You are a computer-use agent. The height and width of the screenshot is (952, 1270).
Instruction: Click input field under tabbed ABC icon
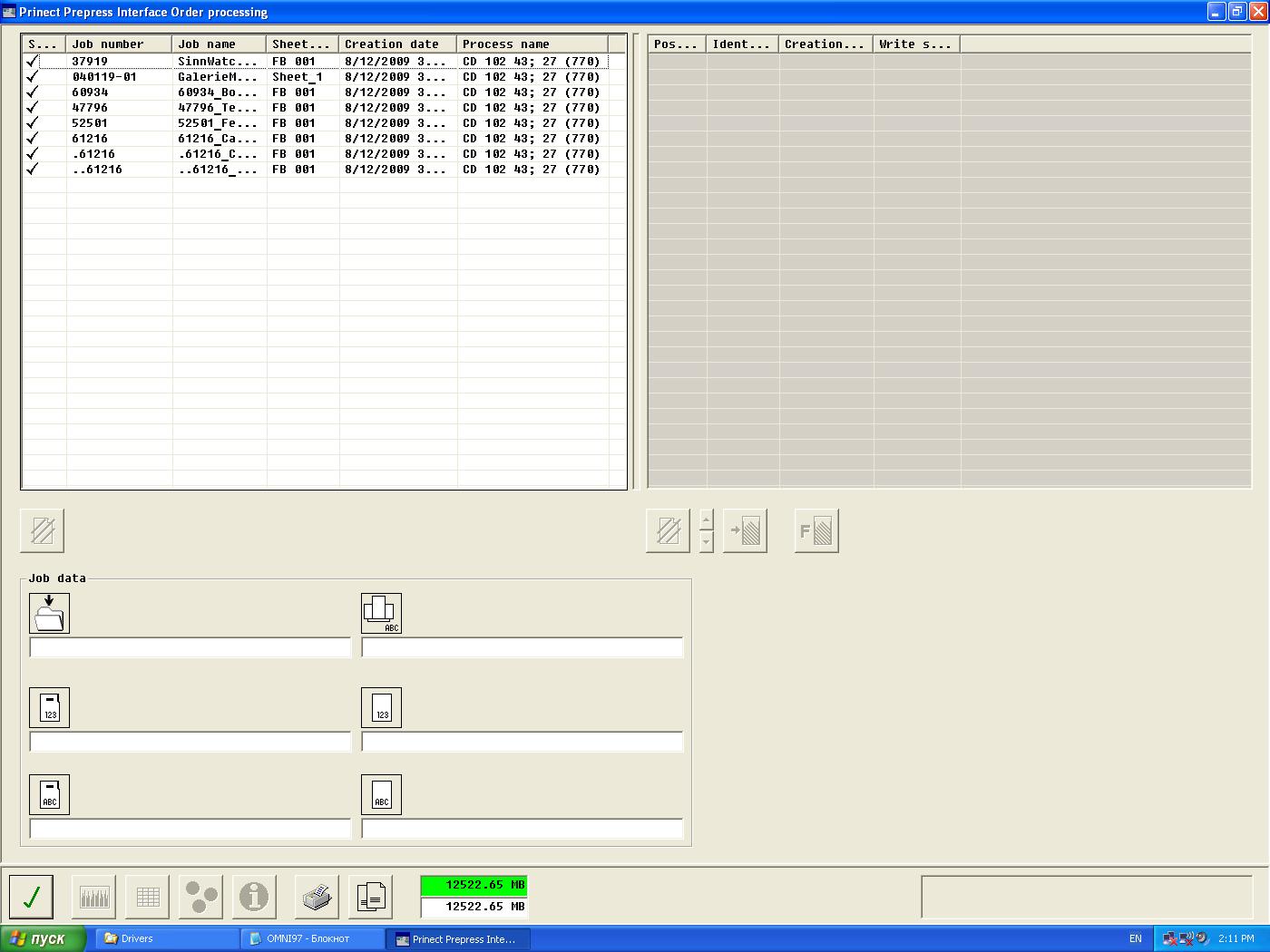pos(190,829)
